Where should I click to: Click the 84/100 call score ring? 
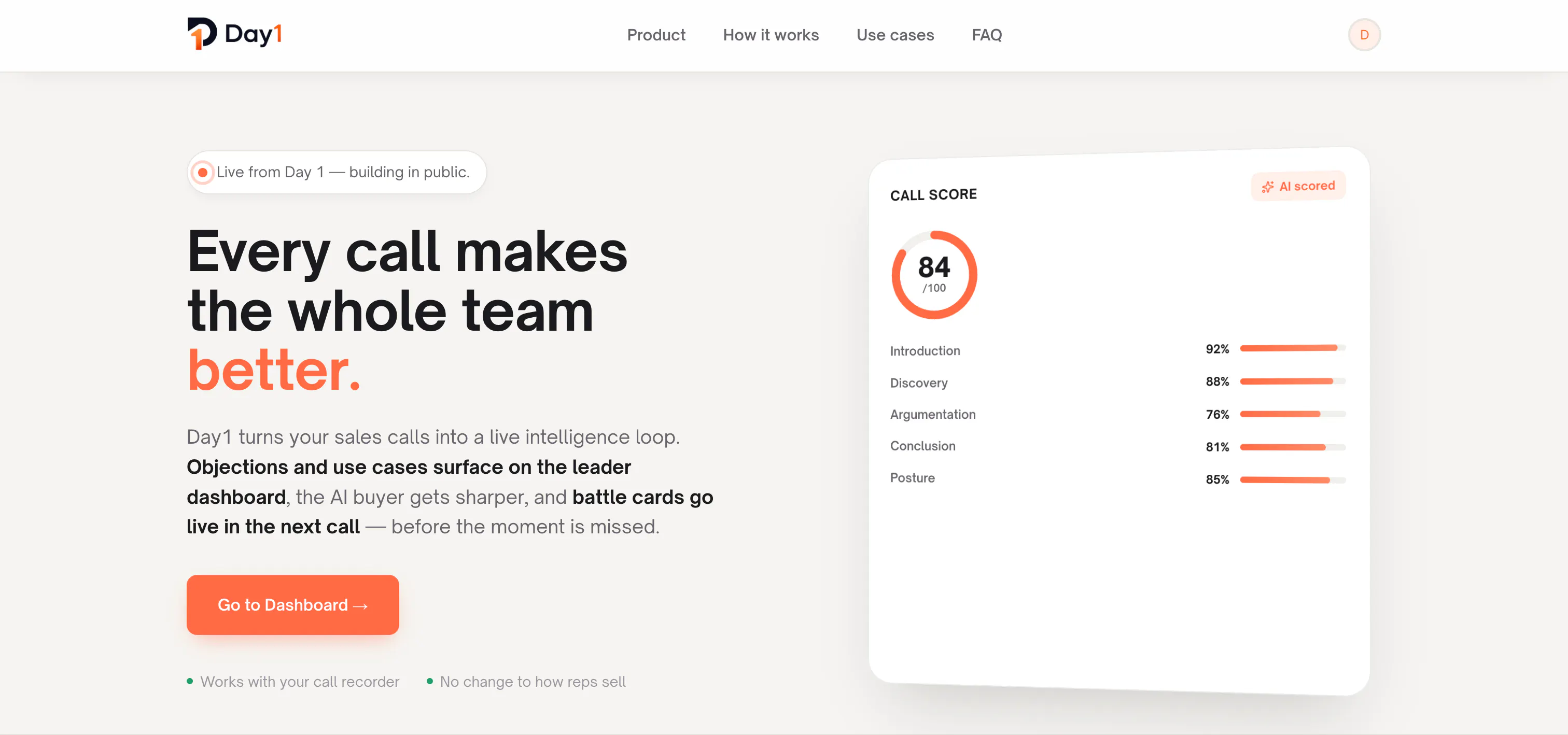(x=934, y=275)
